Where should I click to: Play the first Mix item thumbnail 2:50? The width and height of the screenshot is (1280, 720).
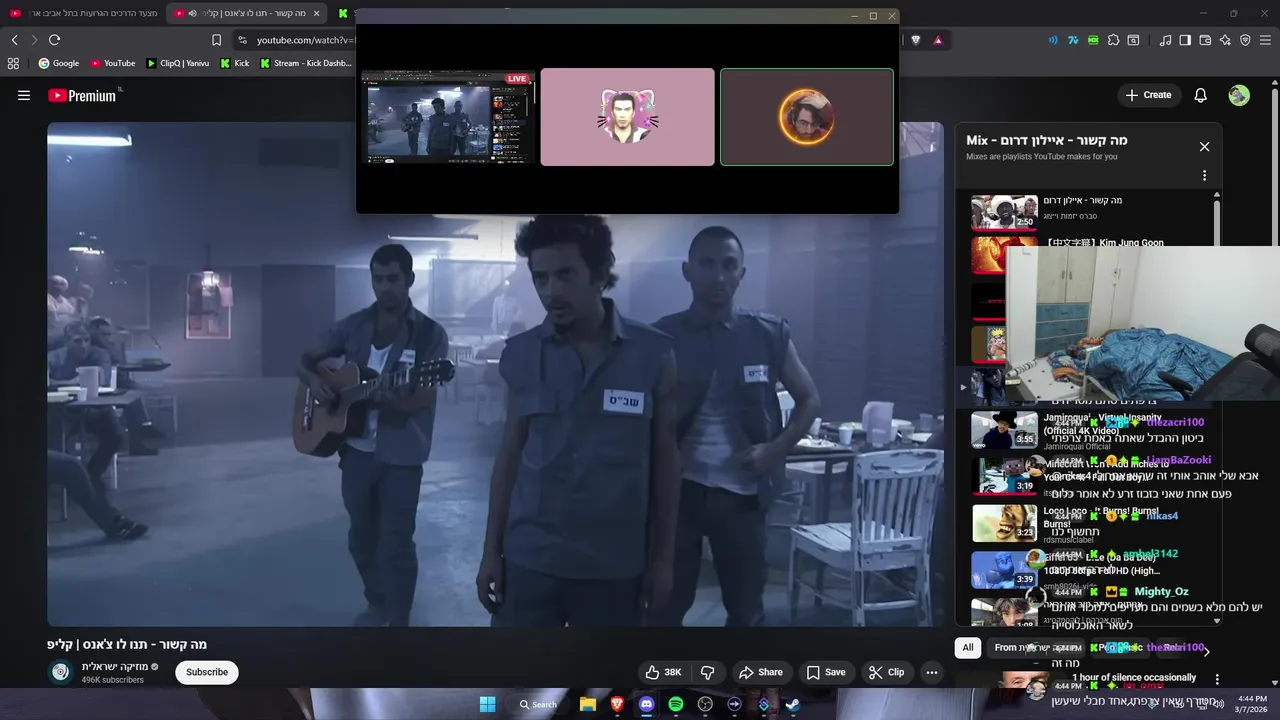[x=1004, y=212]
